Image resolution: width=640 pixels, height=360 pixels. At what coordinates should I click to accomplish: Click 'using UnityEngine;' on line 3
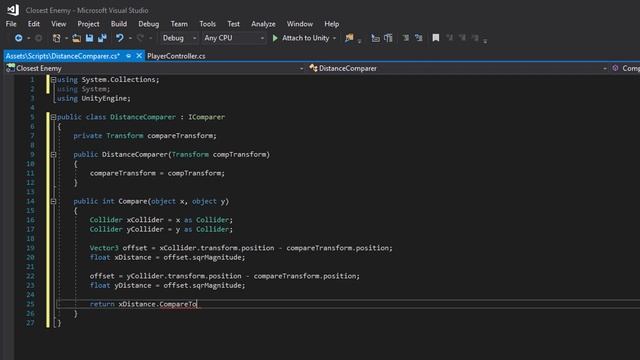coord(93,98)
